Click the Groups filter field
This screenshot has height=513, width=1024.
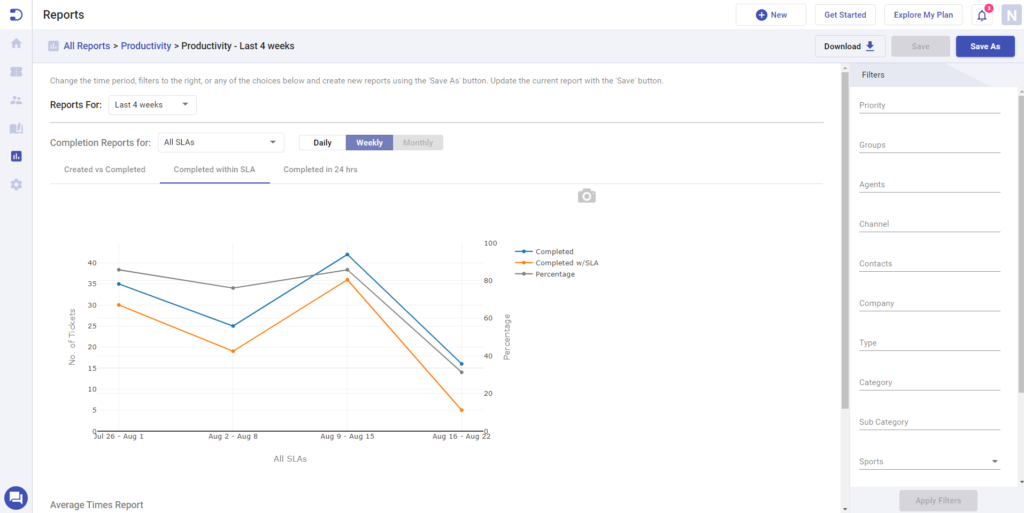(929, 145)
